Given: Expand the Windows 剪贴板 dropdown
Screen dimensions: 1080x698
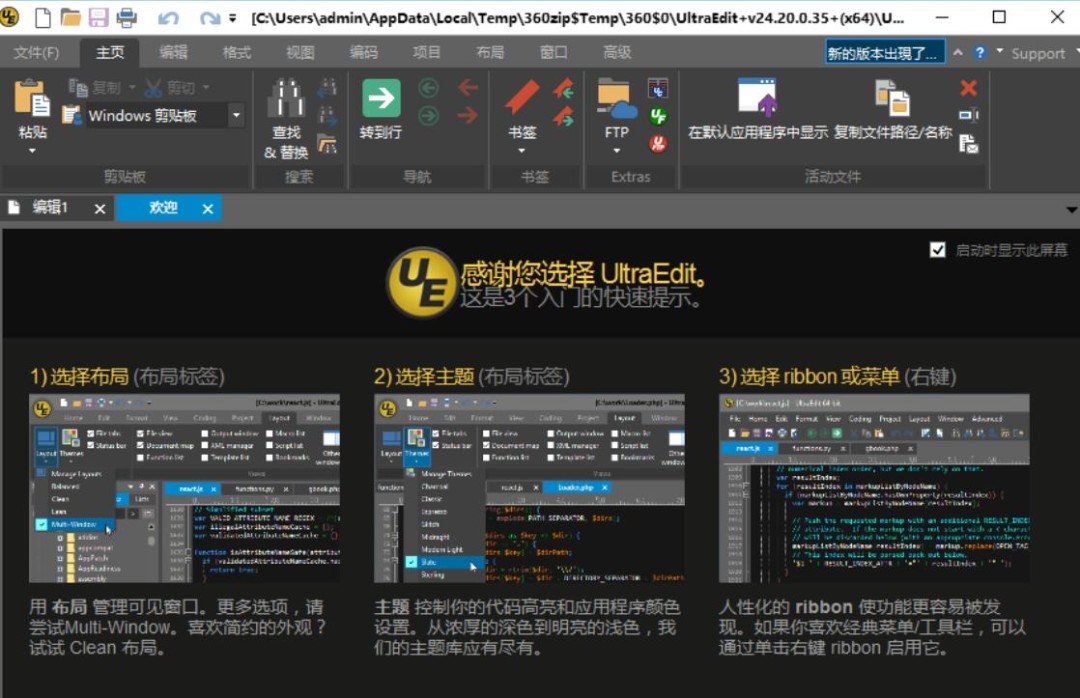Looking at the screenshot, I should pyautogui.click(x=234, y=116).
